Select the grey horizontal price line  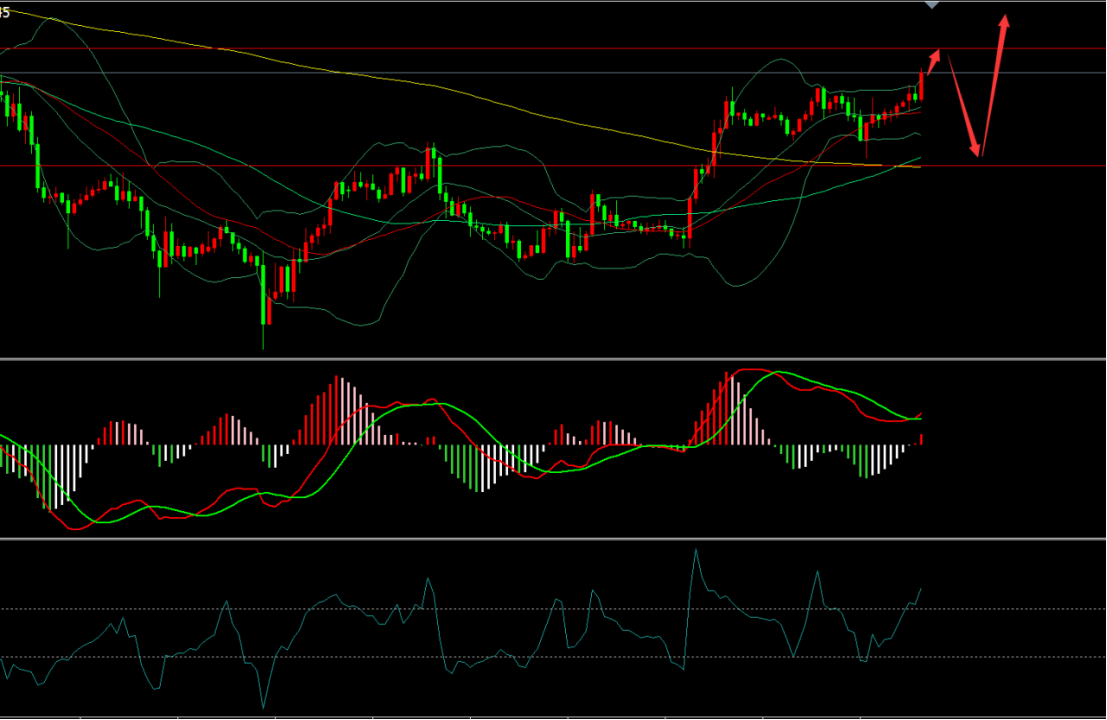553,73
